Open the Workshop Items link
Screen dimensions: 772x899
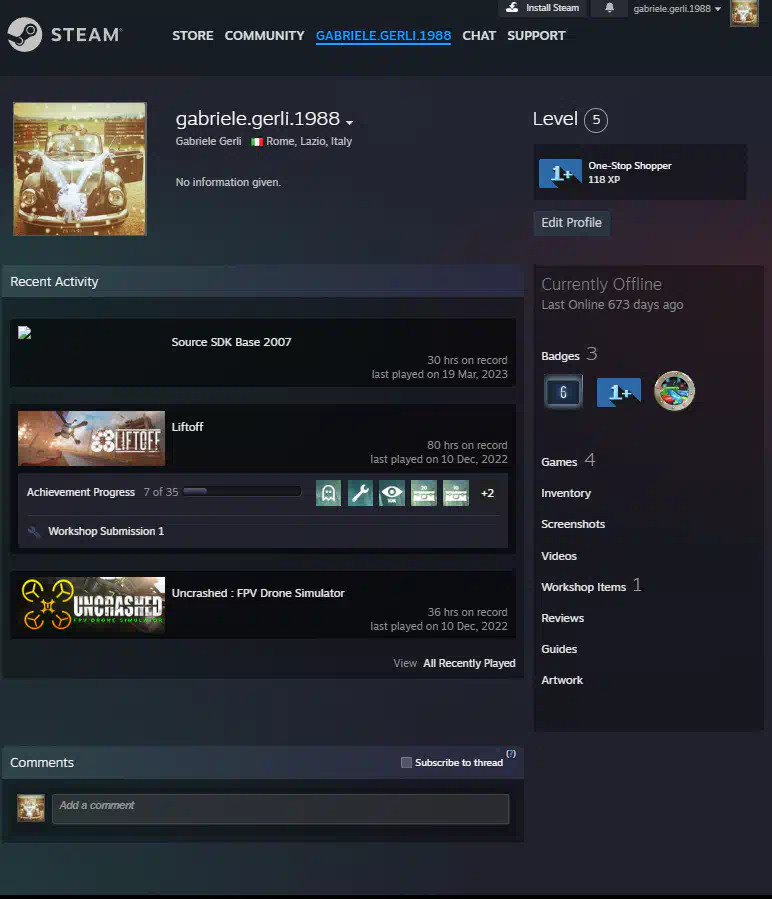(583, 587)
